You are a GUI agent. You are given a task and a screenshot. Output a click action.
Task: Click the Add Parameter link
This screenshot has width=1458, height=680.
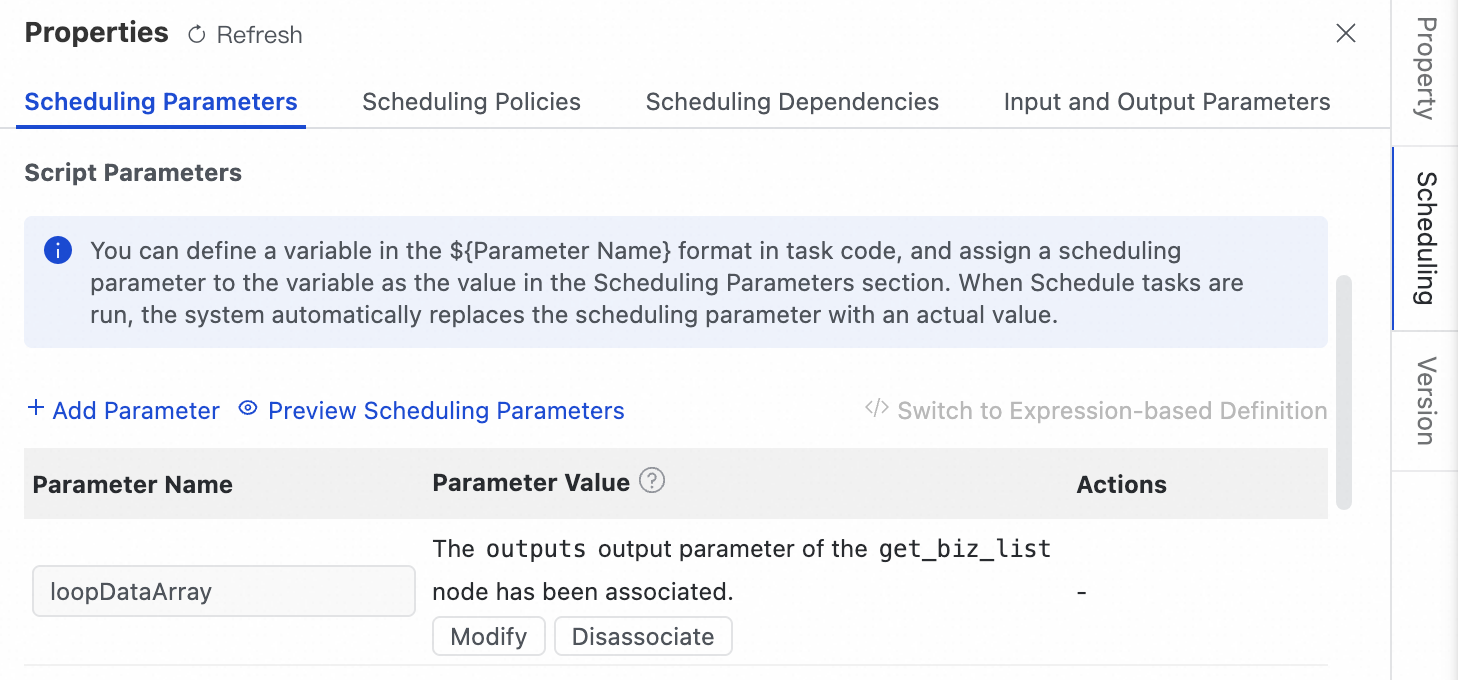[136, 411]
